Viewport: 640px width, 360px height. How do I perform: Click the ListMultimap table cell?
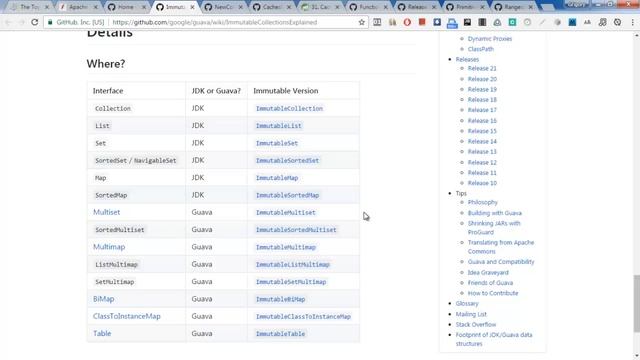pos(136,264)
